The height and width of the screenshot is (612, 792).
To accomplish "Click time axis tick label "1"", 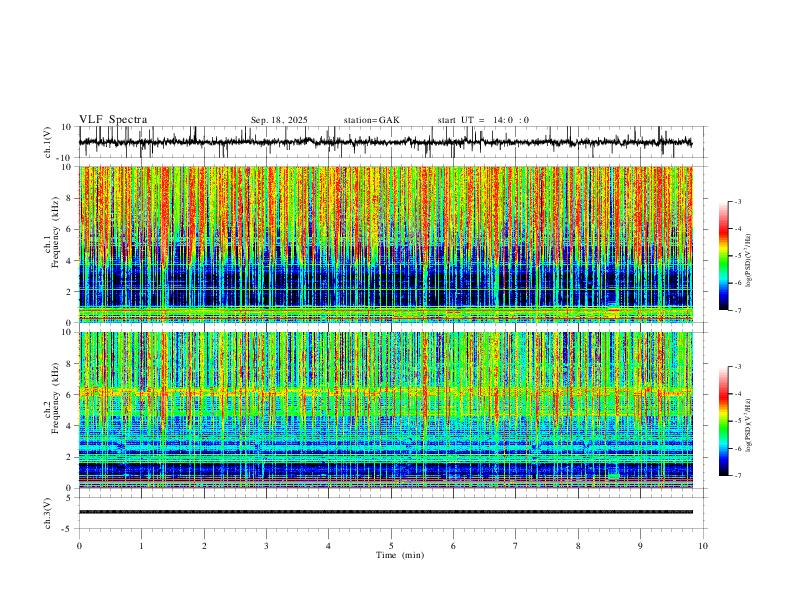I will (141, 546).
